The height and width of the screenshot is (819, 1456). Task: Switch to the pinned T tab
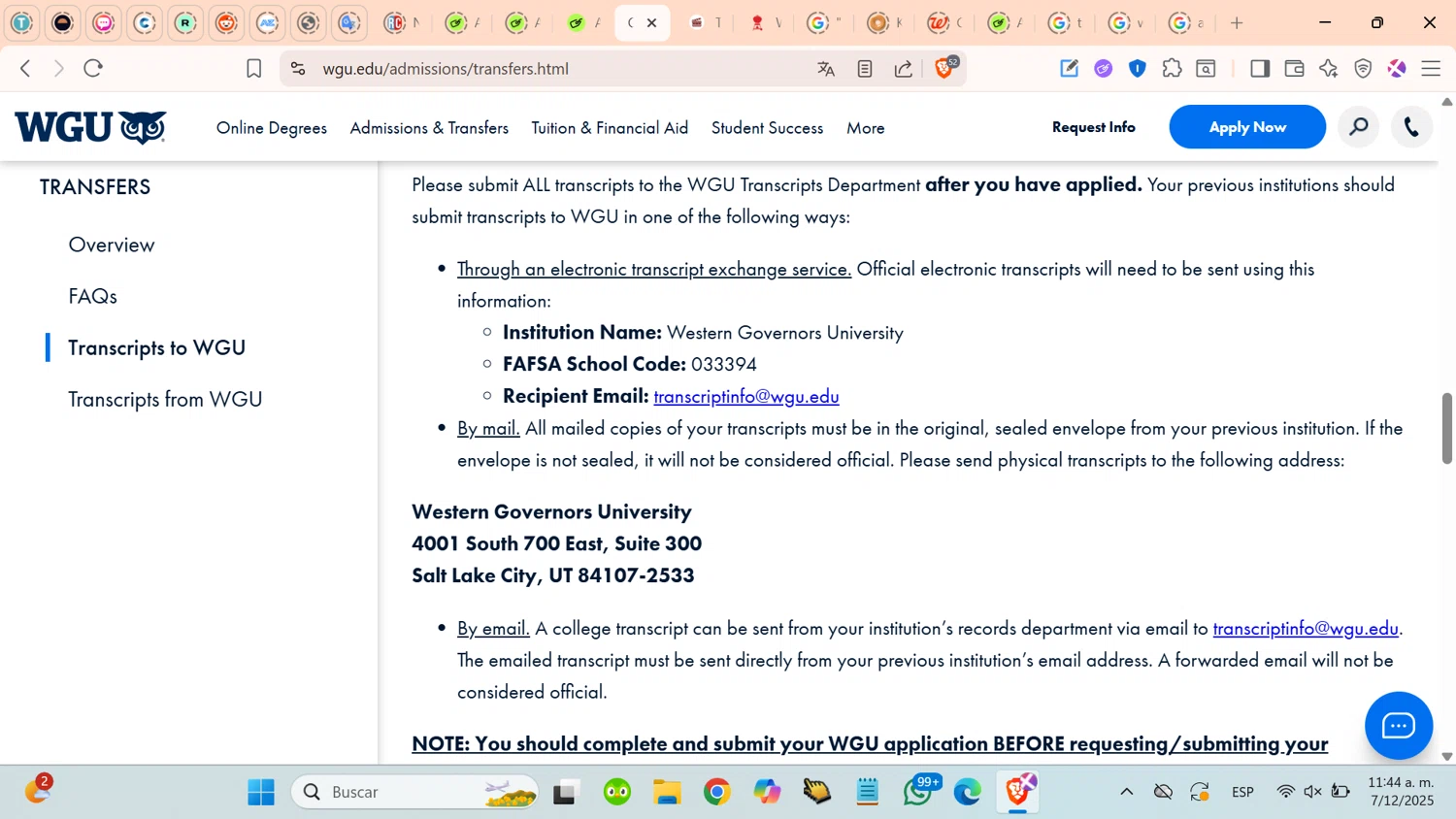(x=21, y=22)
